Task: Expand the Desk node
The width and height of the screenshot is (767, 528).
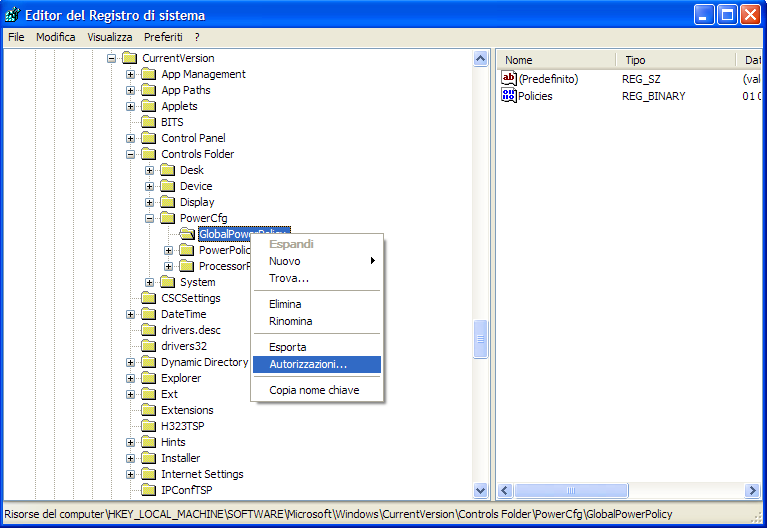Action: click(149, 170)
